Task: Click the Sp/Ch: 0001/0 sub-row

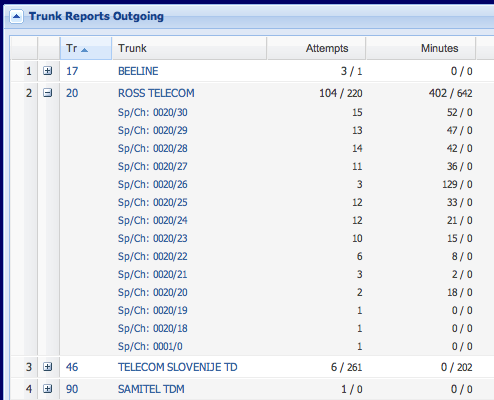Action: (x=150, y=346)
